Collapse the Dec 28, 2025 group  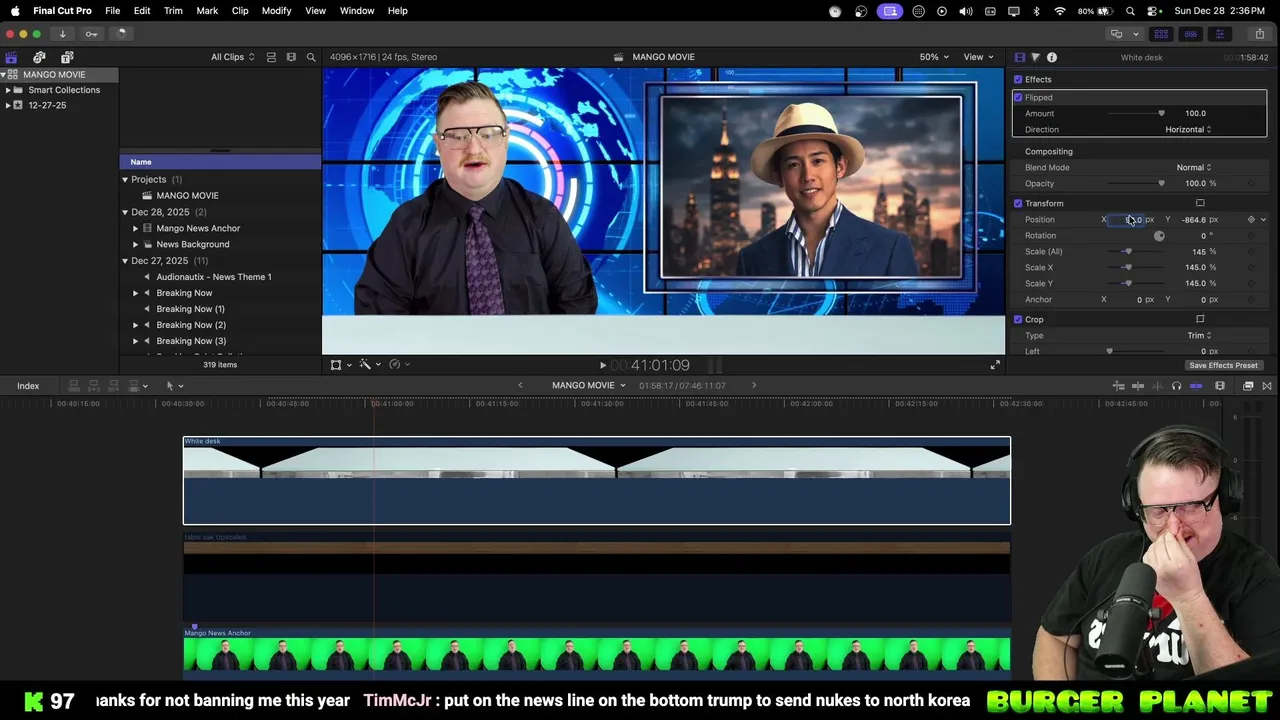pos(125,212)
